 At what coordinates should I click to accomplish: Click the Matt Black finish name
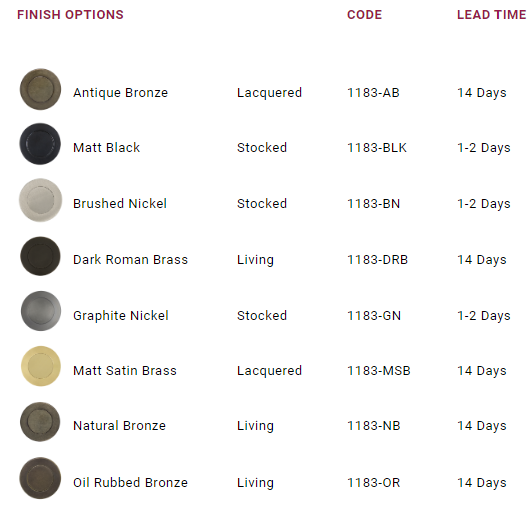pos(107,148)
